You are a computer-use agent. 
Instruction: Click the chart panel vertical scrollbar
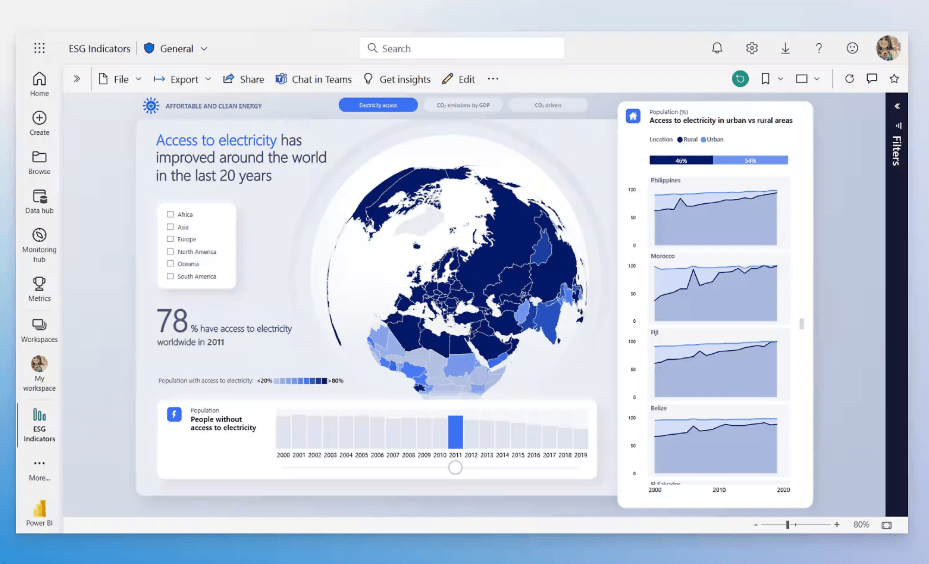coord(802,323)
